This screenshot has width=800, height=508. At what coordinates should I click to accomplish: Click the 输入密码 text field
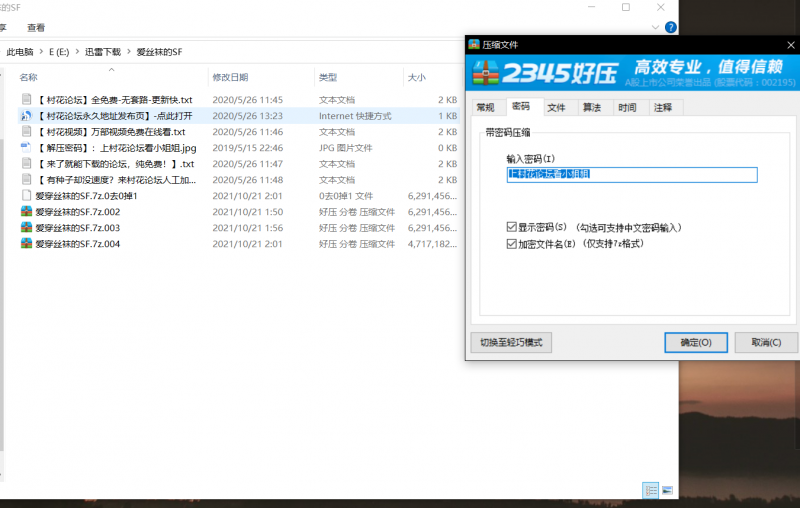[631, 174]
